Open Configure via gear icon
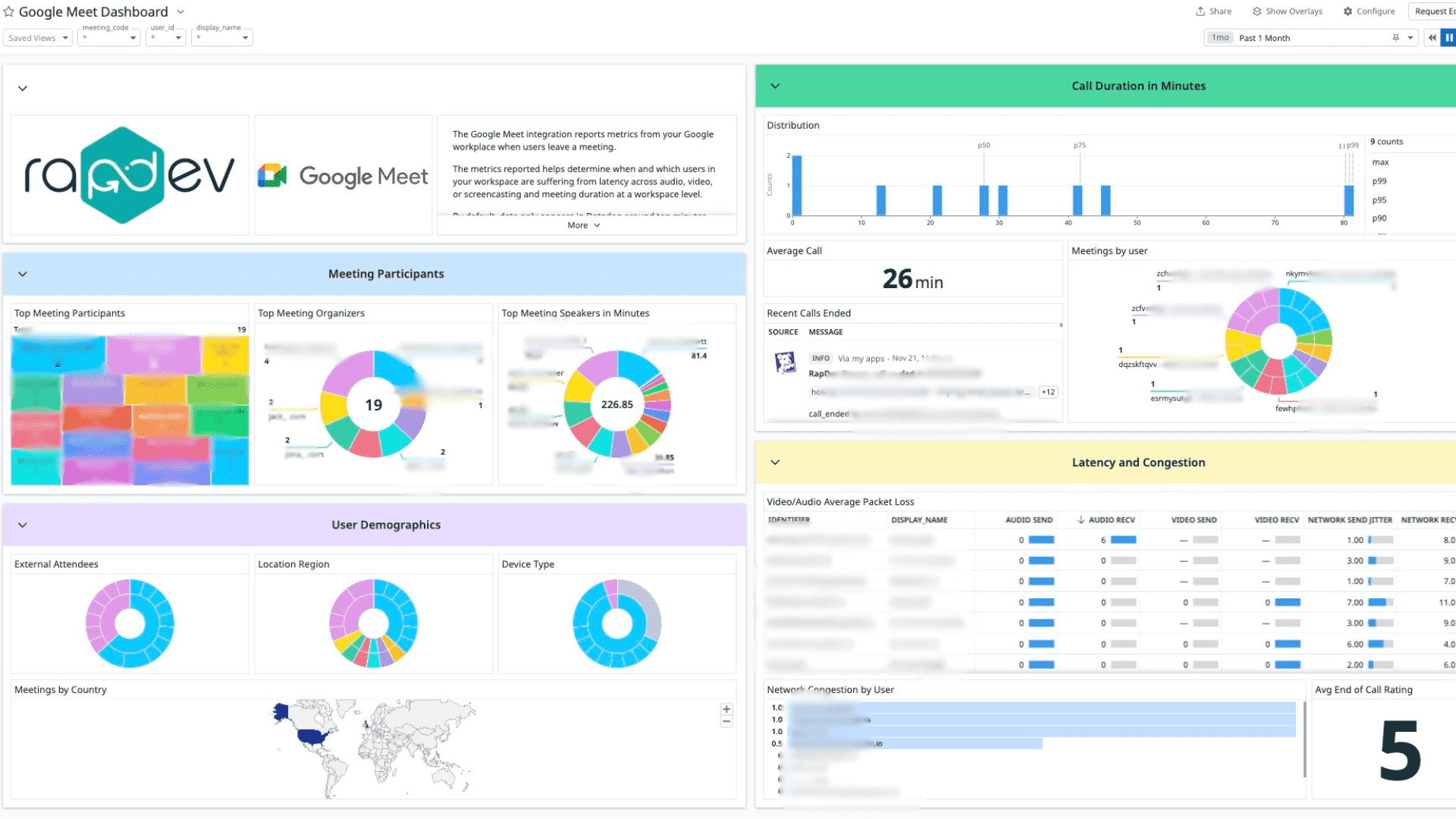 point(1348,11)
